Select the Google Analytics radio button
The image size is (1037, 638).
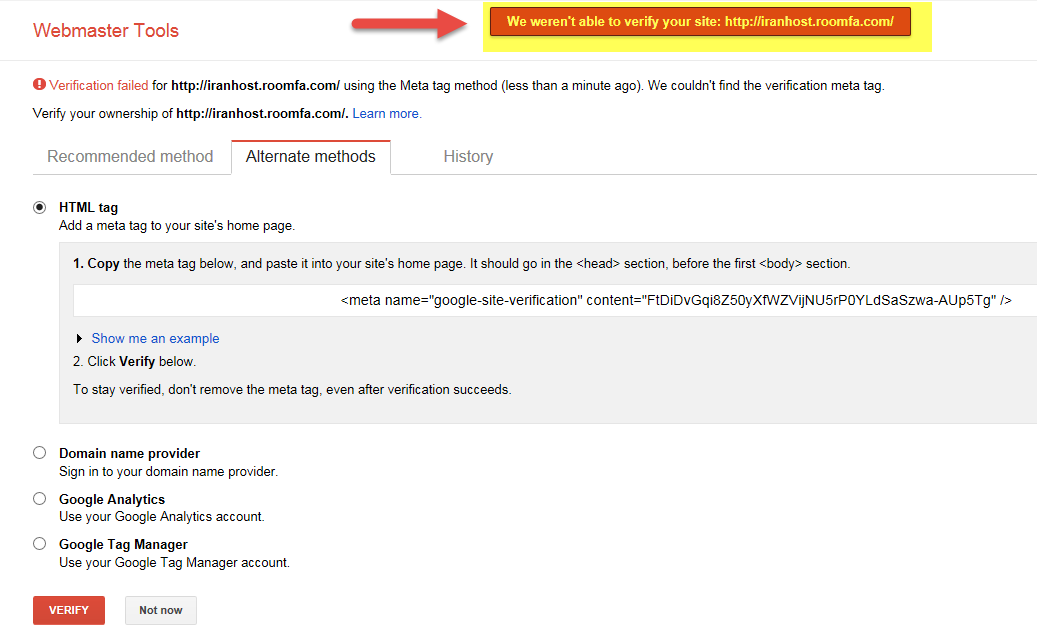40,499
